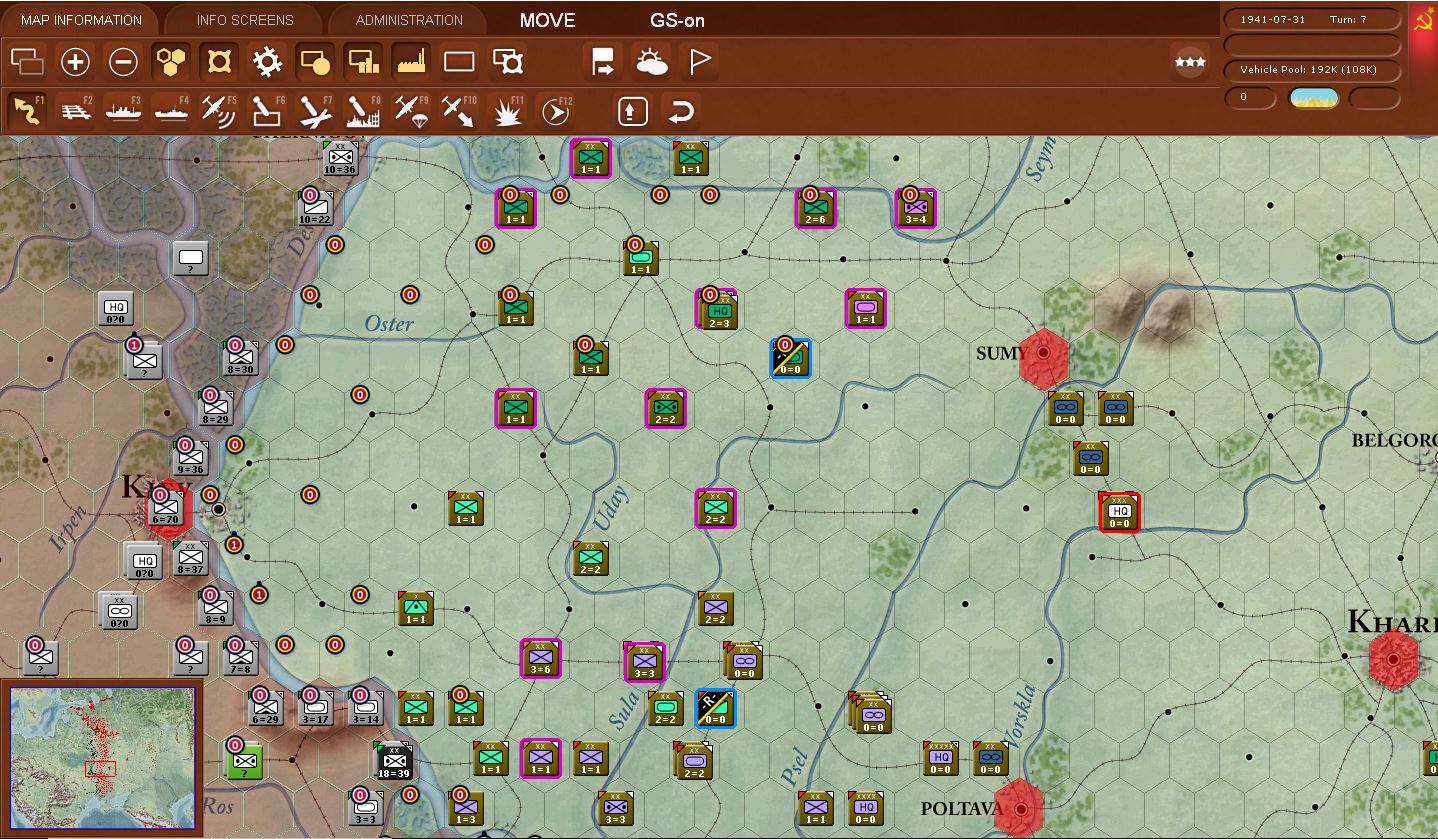The width and height of the screenshot is (1438, 839).
Task: Select F1 move mode (winding arrow)
Action: click(x=27, y=110)
